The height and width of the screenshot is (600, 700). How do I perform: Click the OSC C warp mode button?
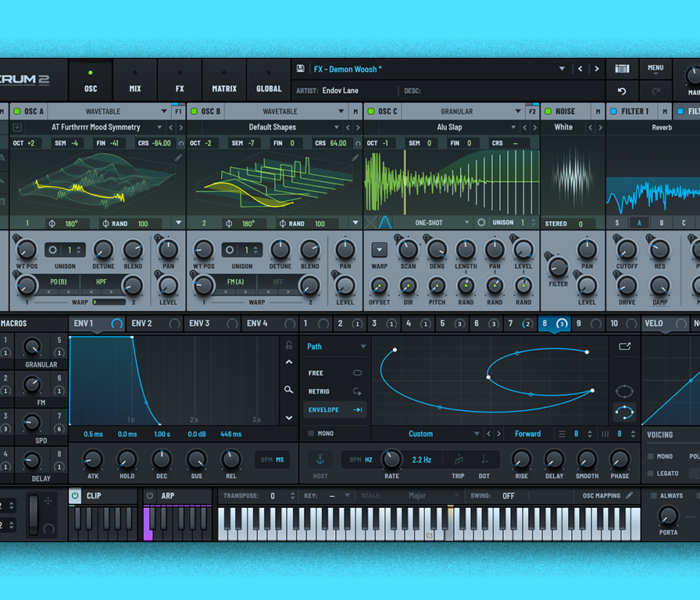tap(379, 250)
